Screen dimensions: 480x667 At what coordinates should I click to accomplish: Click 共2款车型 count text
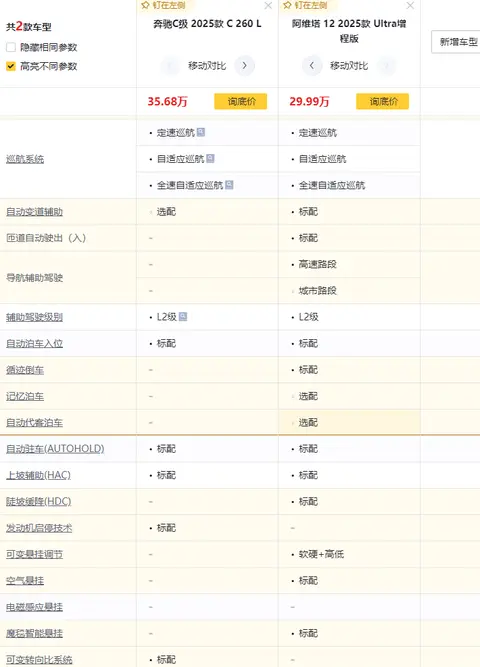[x=29, y=27]
